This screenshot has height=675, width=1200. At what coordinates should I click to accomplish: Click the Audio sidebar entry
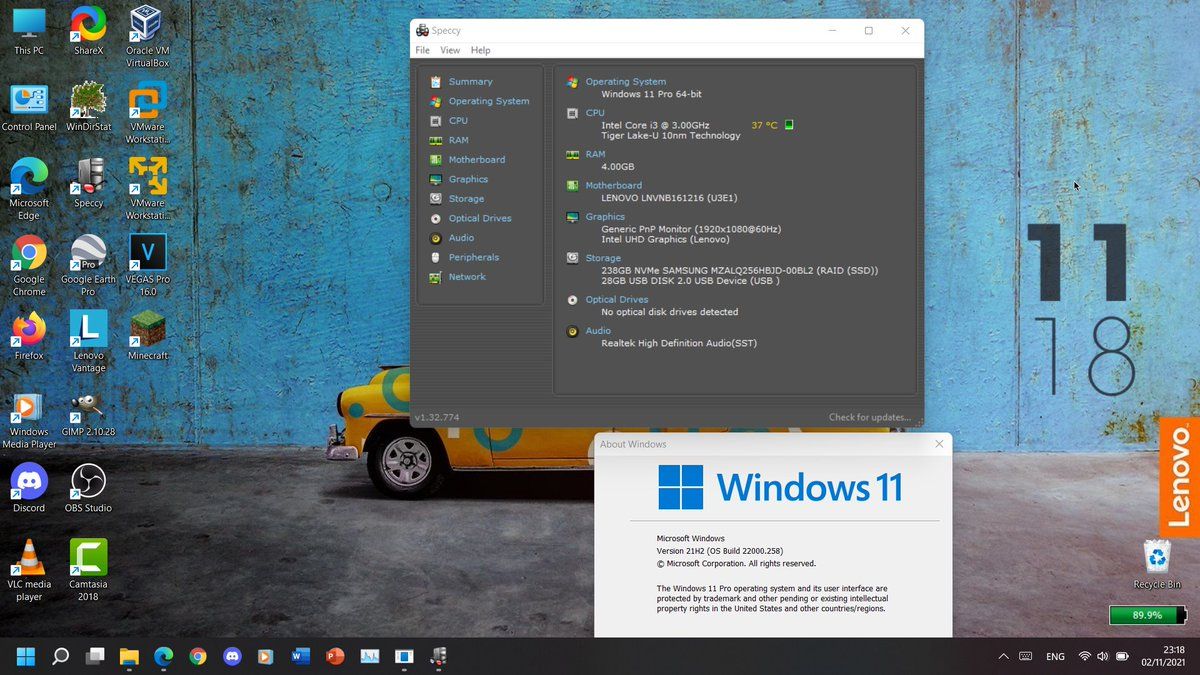point(461,238)
